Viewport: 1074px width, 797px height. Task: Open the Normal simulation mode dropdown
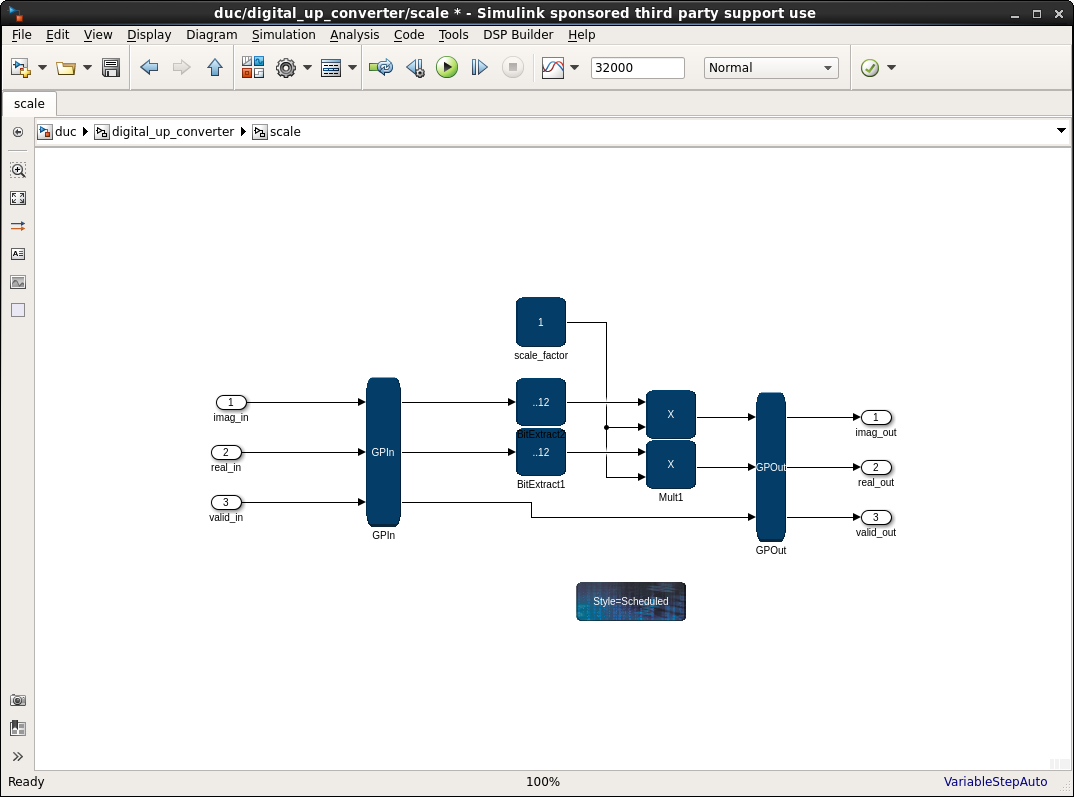(770, 68)
